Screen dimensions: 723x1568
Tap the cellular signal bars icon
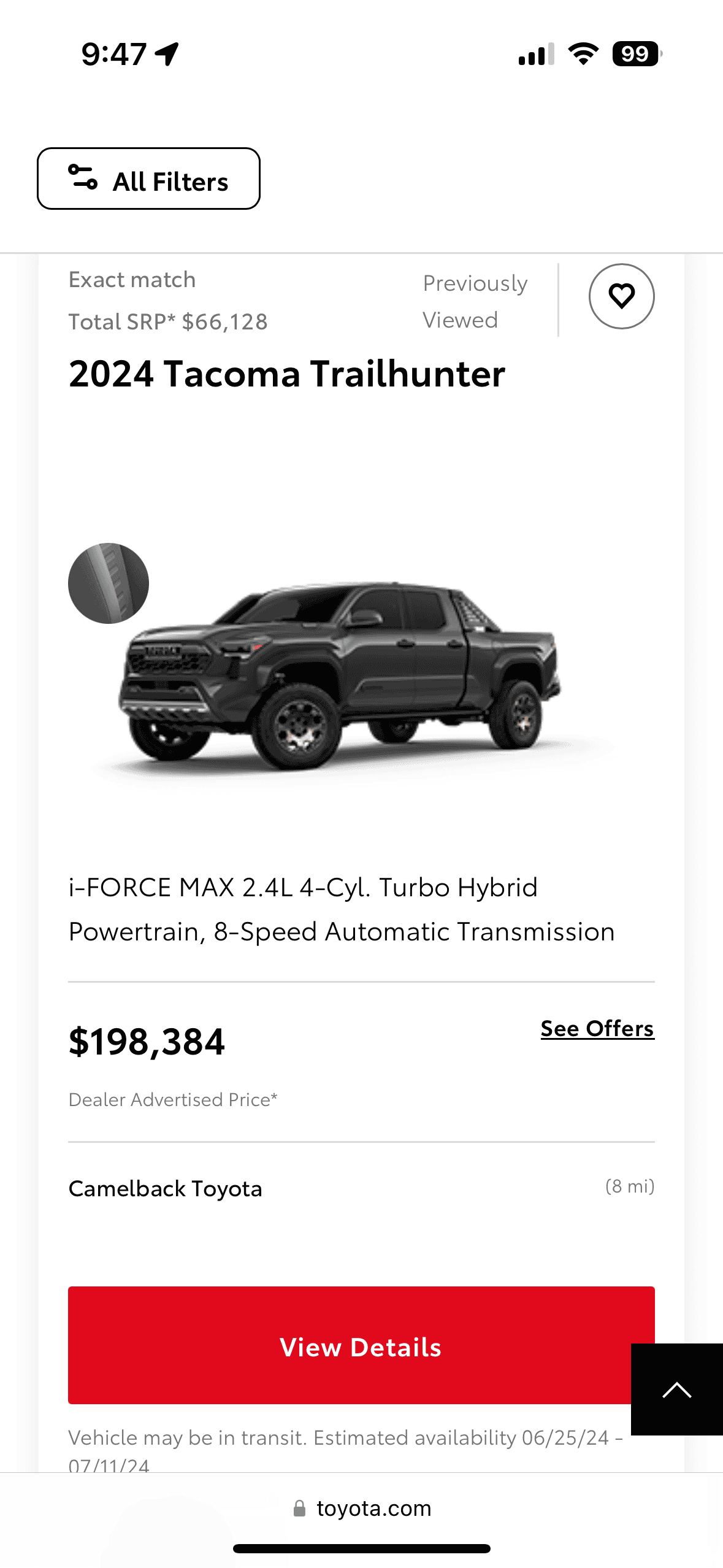(x=536, y=54)
